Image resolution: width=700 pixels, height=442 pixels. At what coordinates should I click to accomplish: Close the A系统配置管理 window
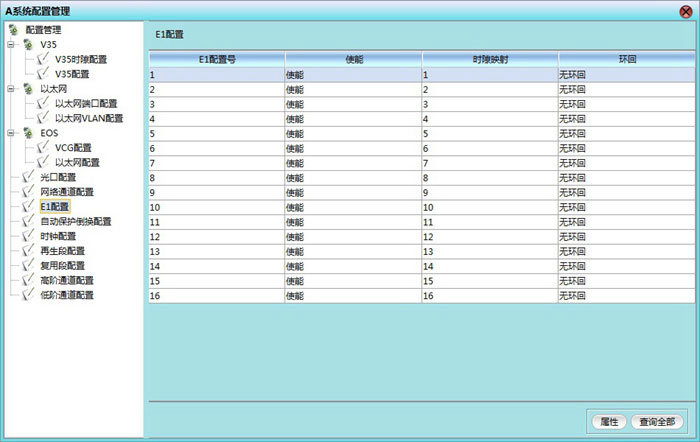(x=685, y=11)
